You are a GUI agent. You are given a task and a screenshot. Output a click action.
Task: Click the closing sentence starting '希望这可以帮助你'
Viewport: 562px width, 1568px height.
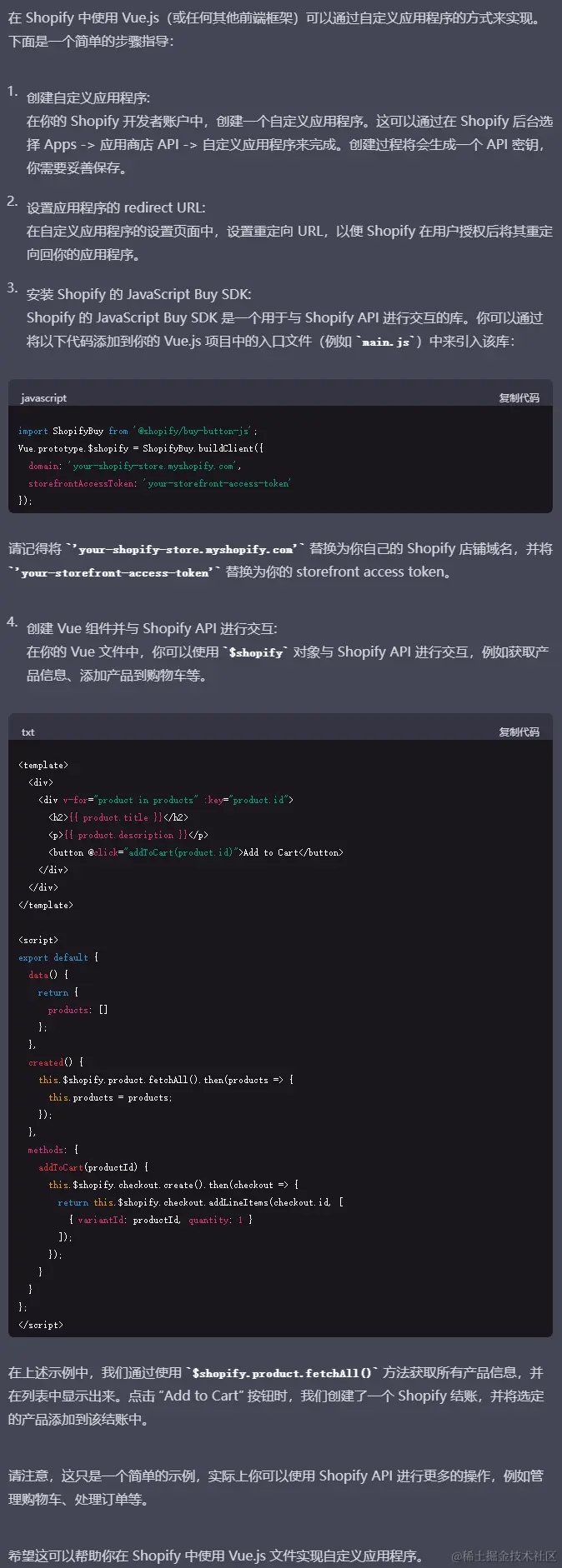click(217, 1556)
